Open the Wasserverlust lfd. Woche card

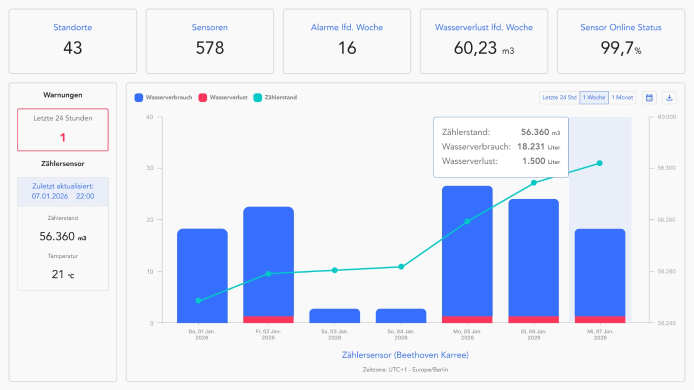coord(484,41)
